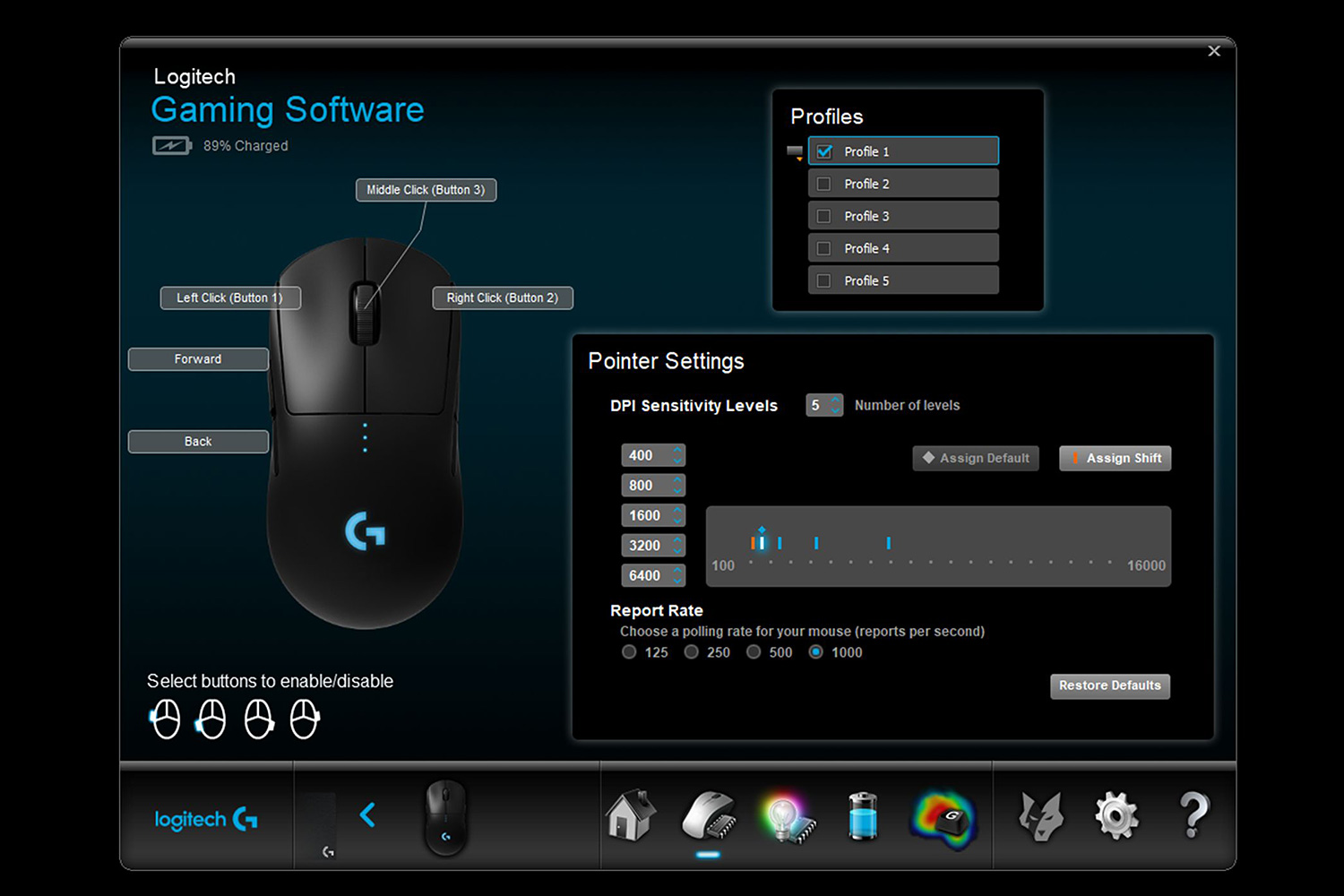Select the 125 report rate radio button

click(x=629, y=652)
